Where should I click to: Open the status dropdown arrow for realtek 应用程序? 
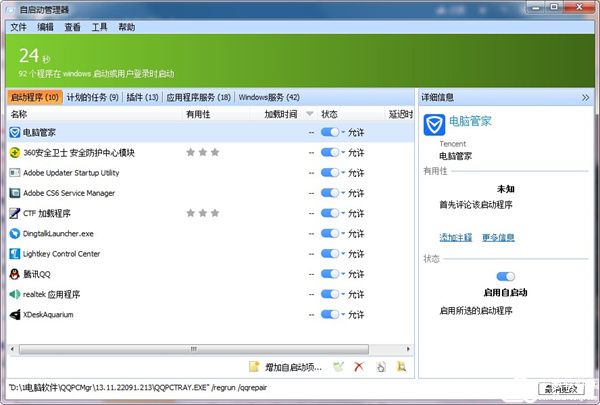tap(343, 294)
